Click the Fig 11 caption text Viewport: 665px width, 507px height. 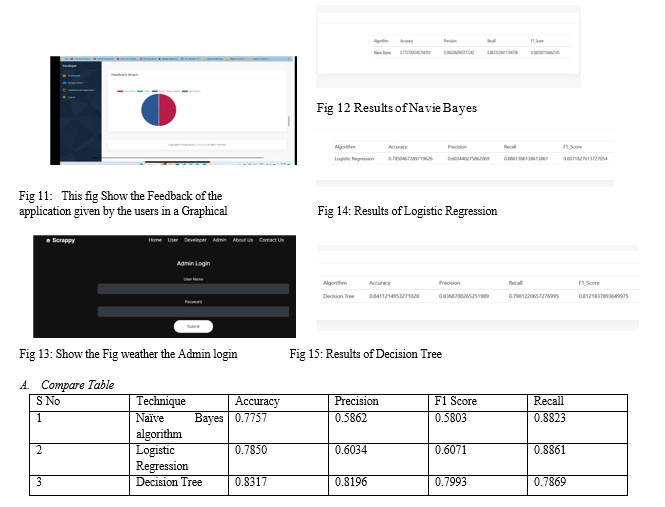[x=123, y=203]
